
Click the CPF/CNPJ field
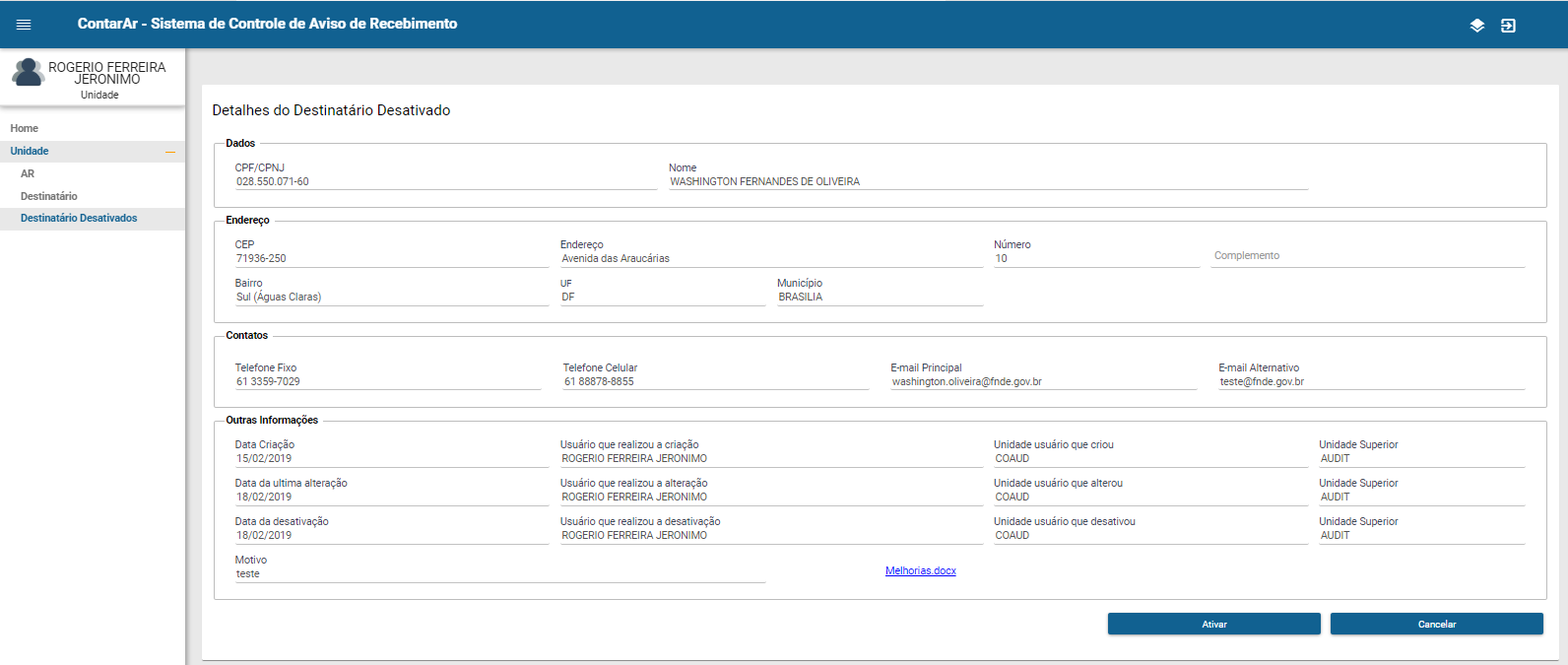pos(443,181)
